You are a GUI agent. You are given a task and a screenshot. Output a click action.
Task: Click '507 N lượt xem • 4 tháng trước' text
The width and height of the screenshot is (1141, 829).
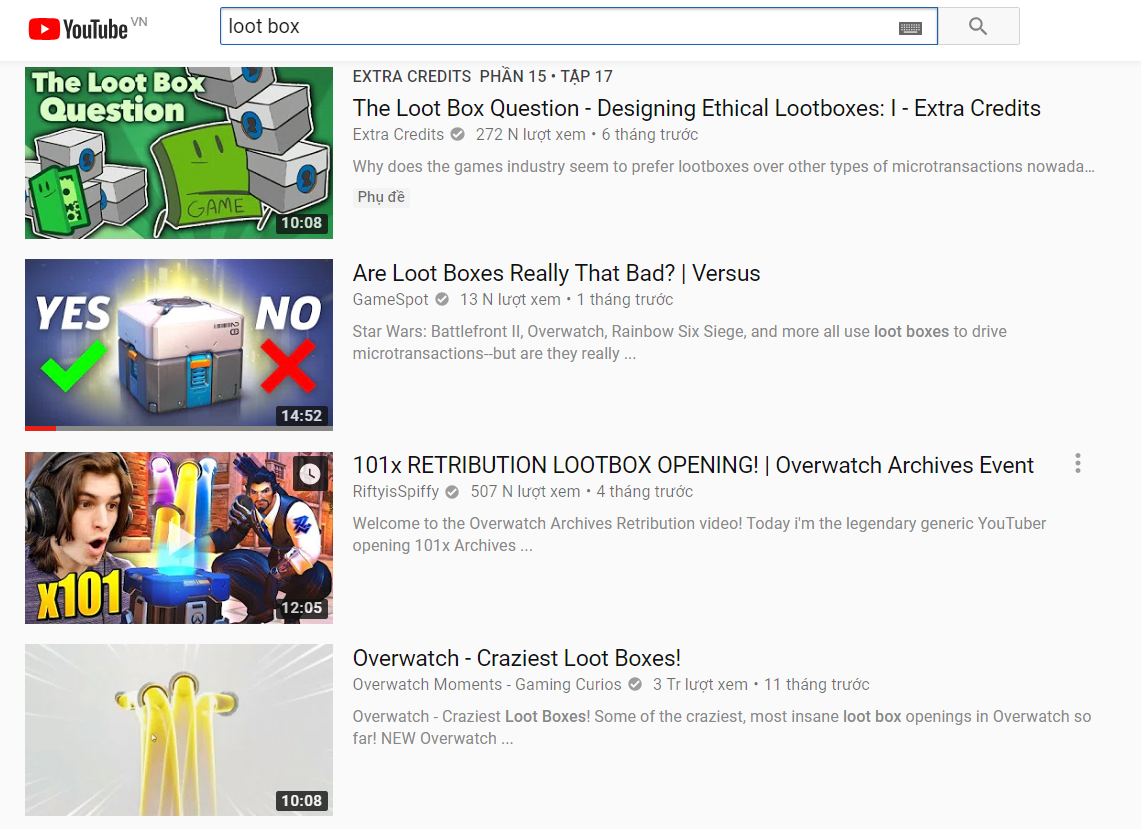pos(581,491)
